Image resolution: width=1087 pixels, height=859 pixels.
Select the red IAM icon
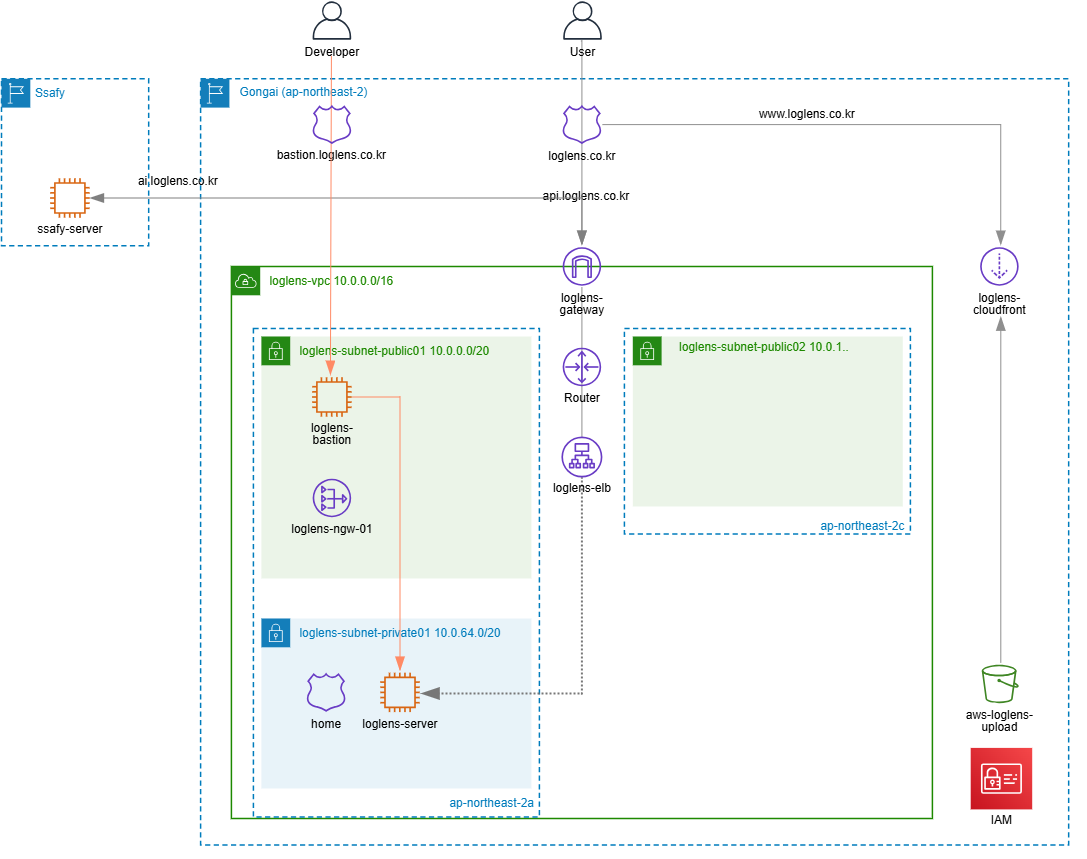click(1001, 779)
